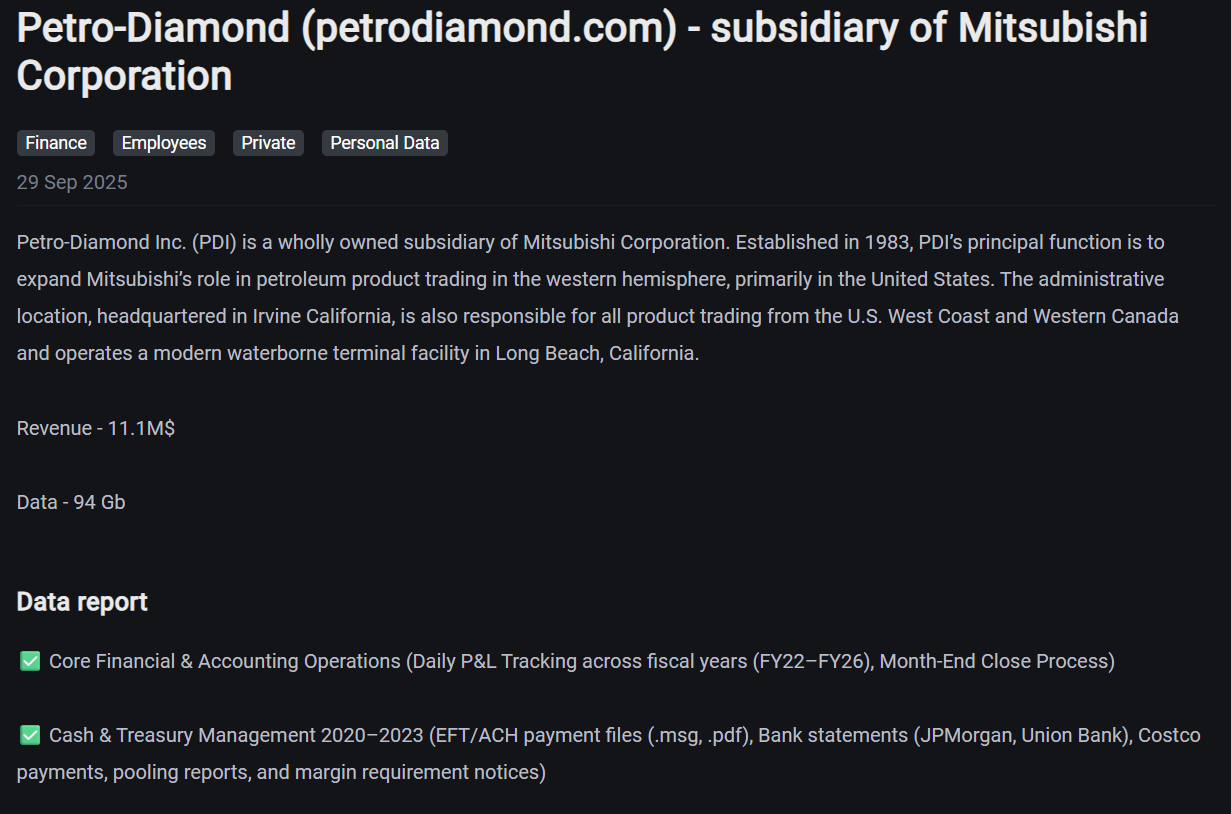Open the Employees tag
This screenshot has height=814, width=1231.
(x=164, y=143)
